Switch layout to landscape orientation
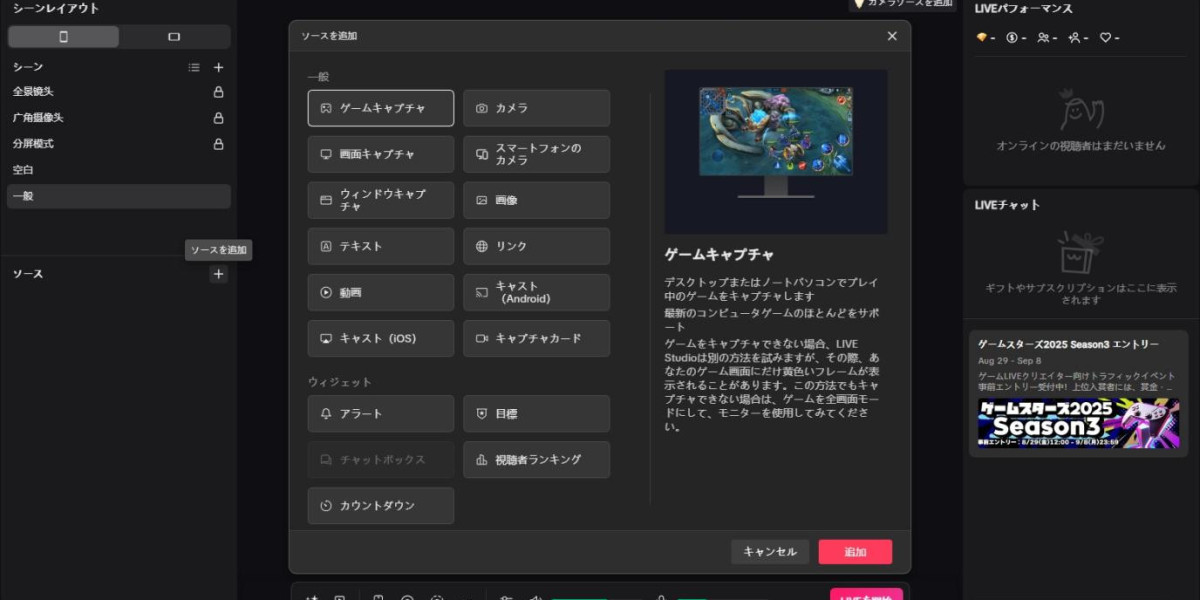This screenshot has height=600, width=1200. (174, 35)
